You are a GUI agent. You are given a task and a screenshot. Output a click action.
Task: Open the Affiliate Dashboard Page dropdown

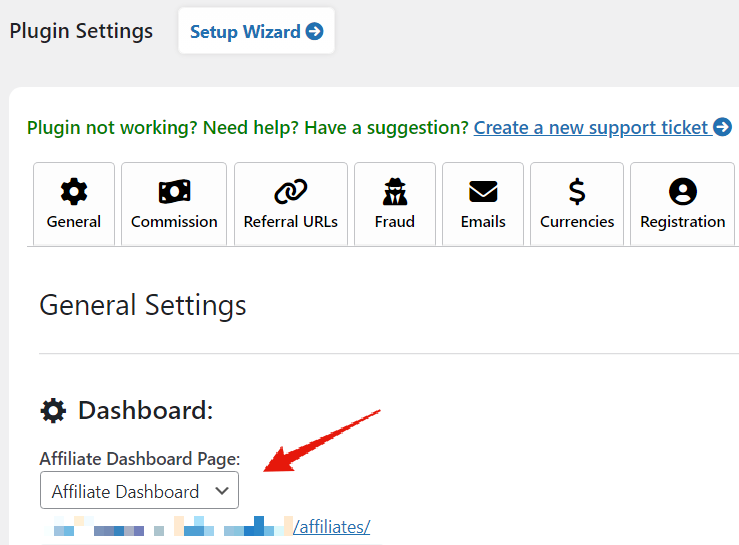[x=140, y=490]
